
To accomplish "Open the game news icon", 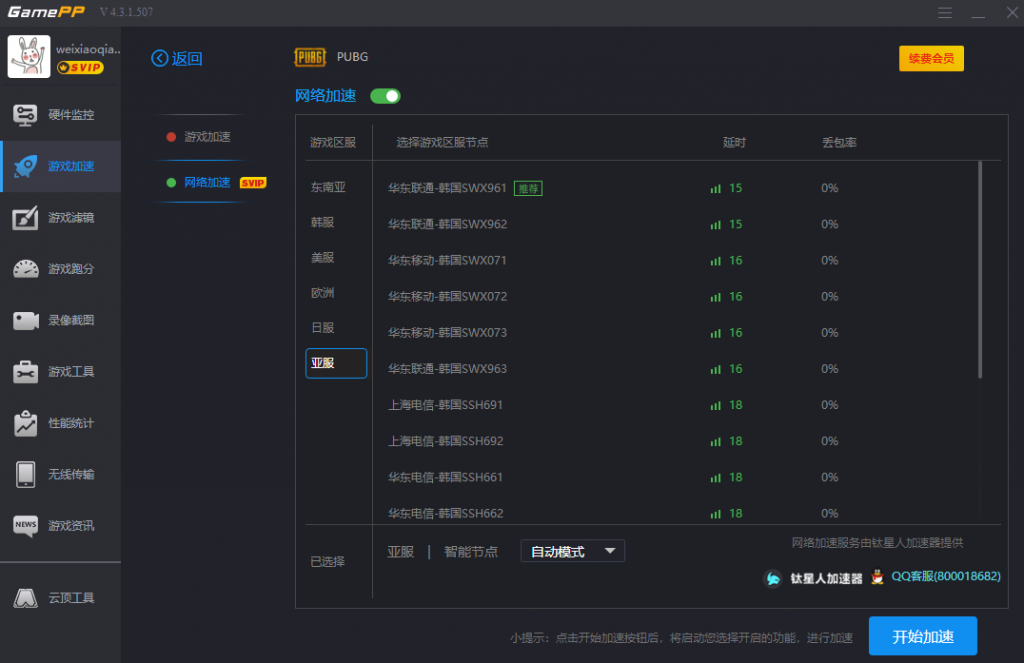I will coord(25,526).
